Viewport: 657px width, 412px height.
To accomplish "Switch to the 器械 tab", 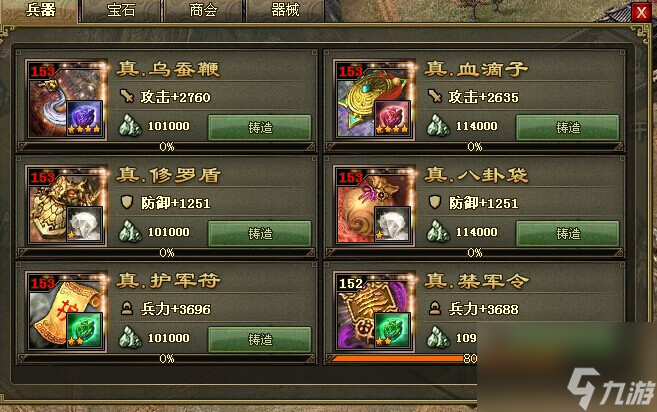I will tap(285, 10).
